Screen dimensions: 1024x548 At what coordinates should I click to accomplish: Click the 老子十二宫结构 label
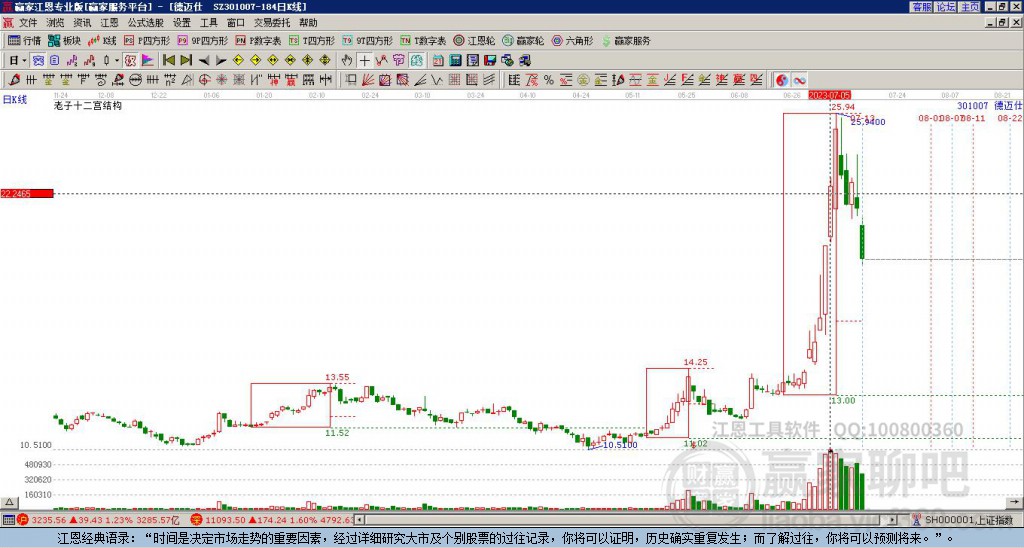click(x=87, y=105)
